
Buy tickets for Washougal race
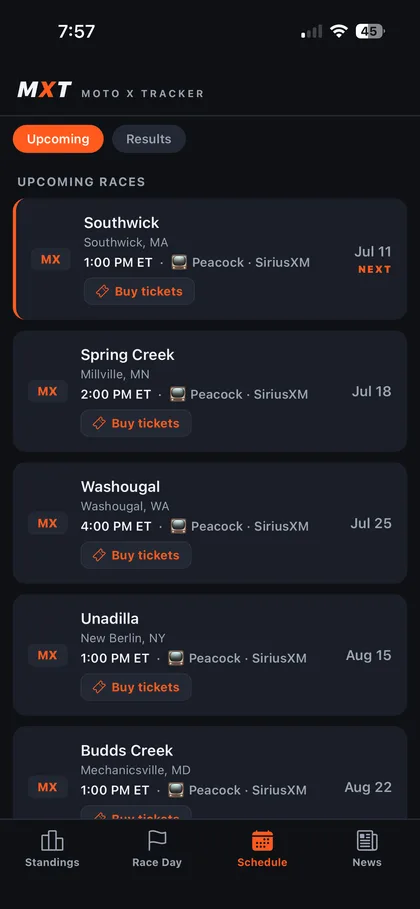click(x=136, y=555)
